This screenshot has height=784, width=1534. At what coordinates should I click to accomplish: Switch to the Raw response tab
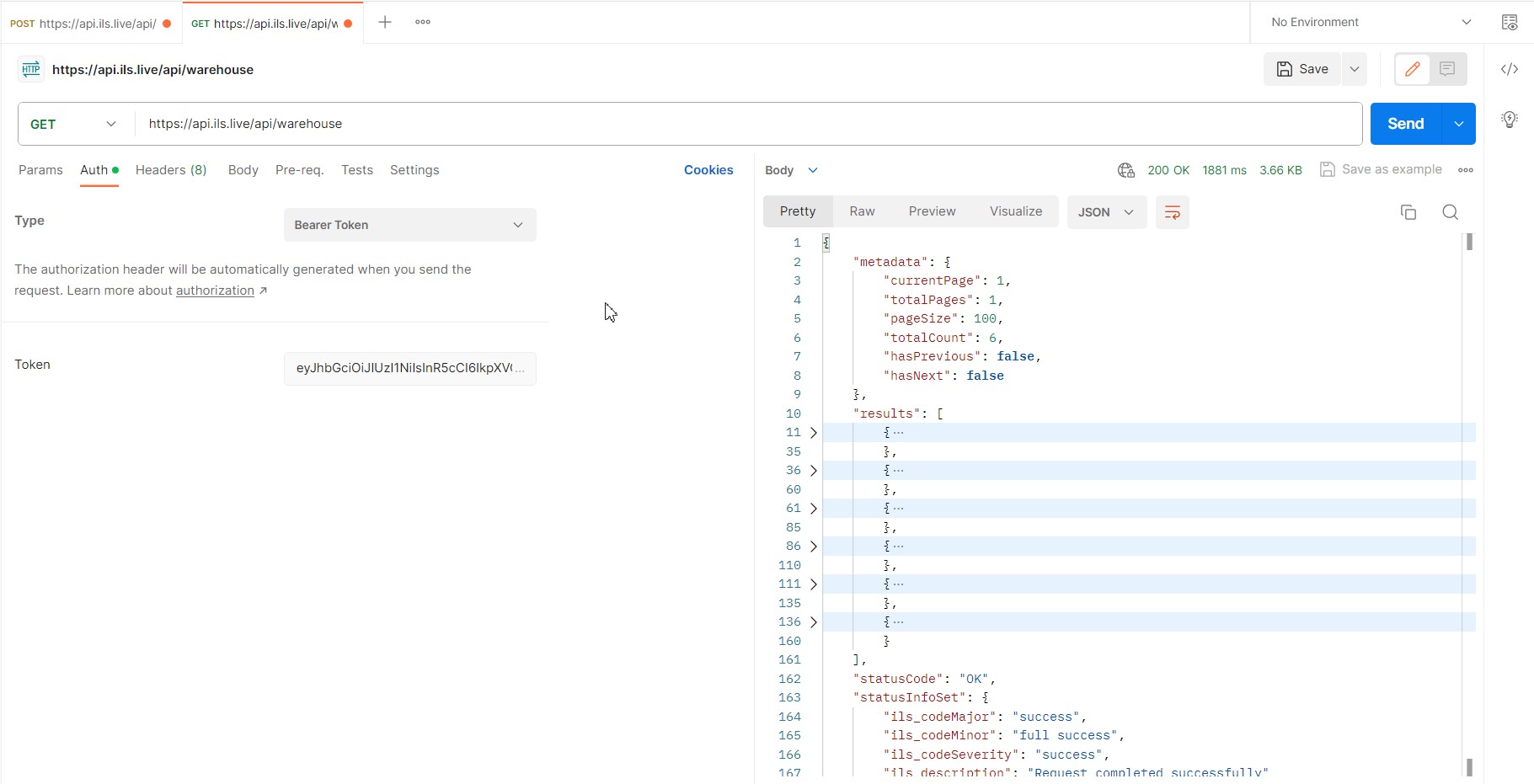point(862,211)
